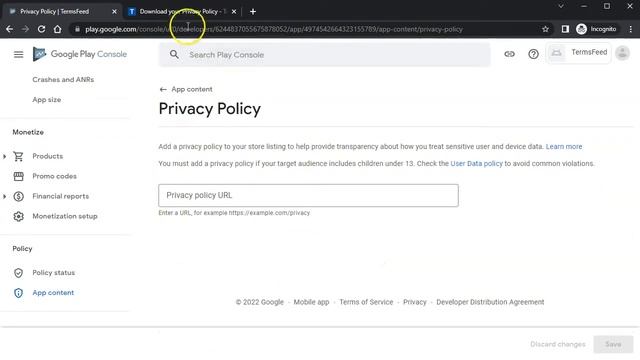Click the Promo codes store icon
Screen dimensions: 640x360
tap(18, 176)
